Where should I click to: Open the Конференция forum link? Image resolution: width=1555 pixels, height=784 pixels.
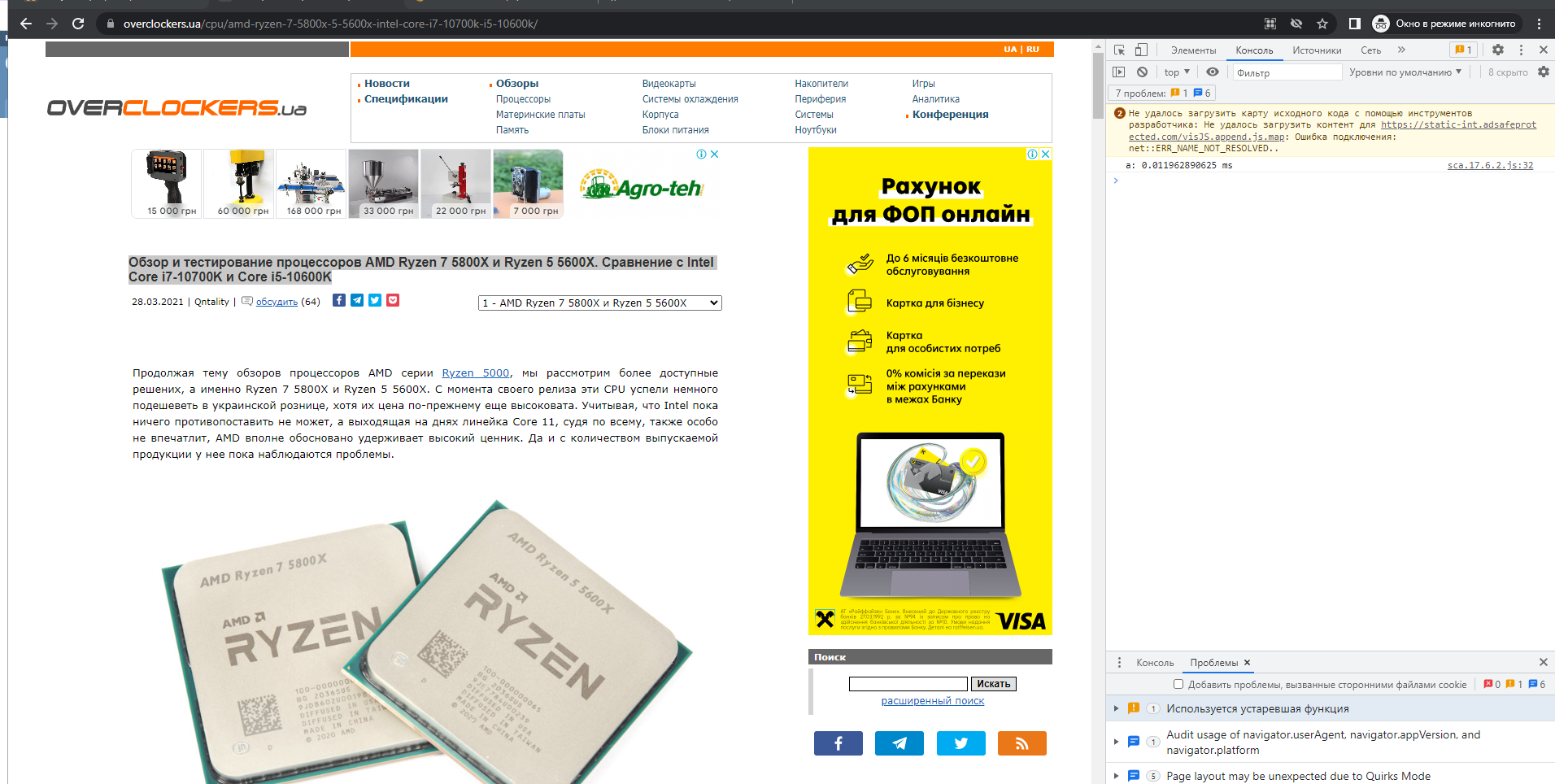tap(950, 114)
